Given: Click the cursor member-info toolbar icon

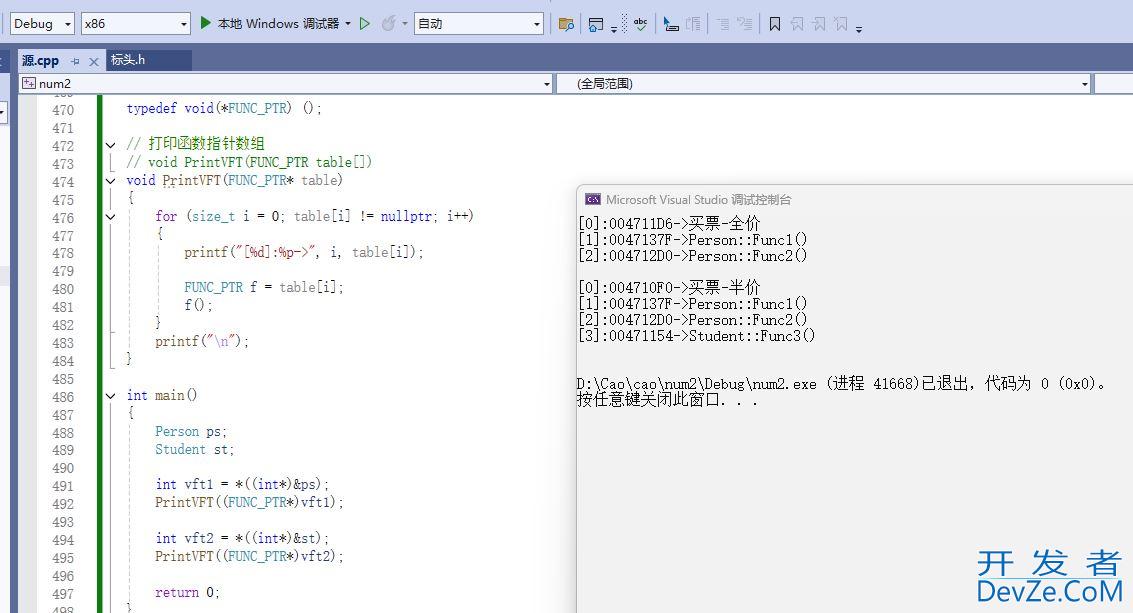Looking at the screenshot, I should click(x=671, y=25).
